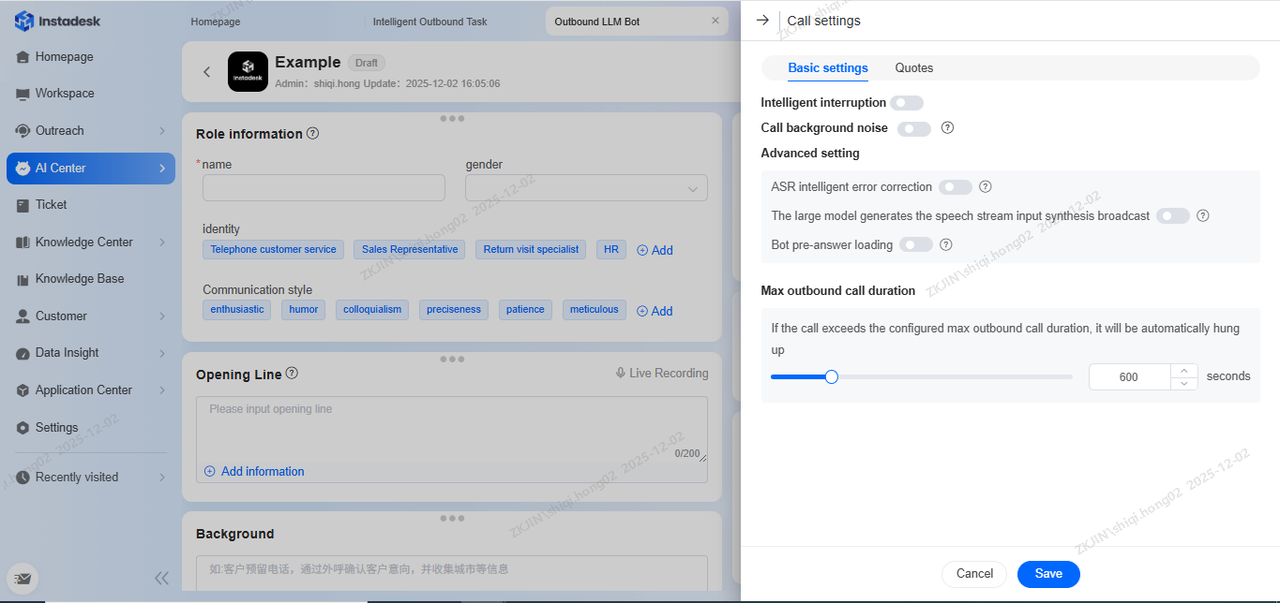Collapse the Call settings panel arrow

point(763,20)
